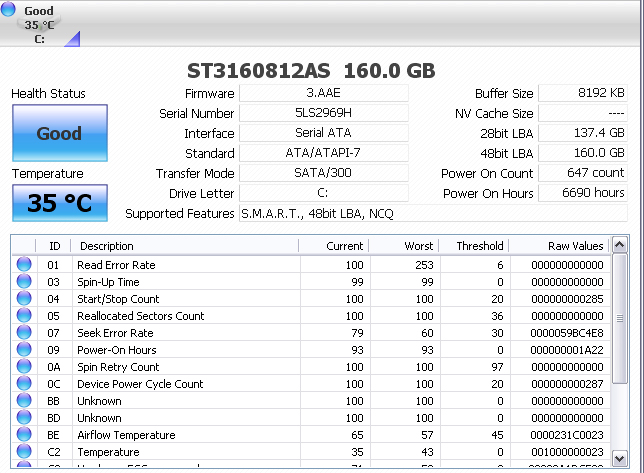Screen dimensions: 644x473
Task: Select the Seek Error Rate description text
Action: 115,333
